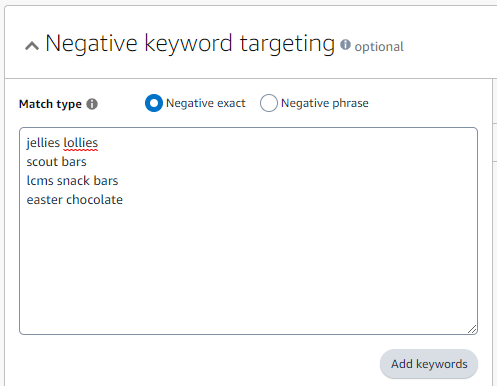Click the Negative keyword targeting heading title
The height and width of the screenshot is (386, 497).
pos(190,44)
